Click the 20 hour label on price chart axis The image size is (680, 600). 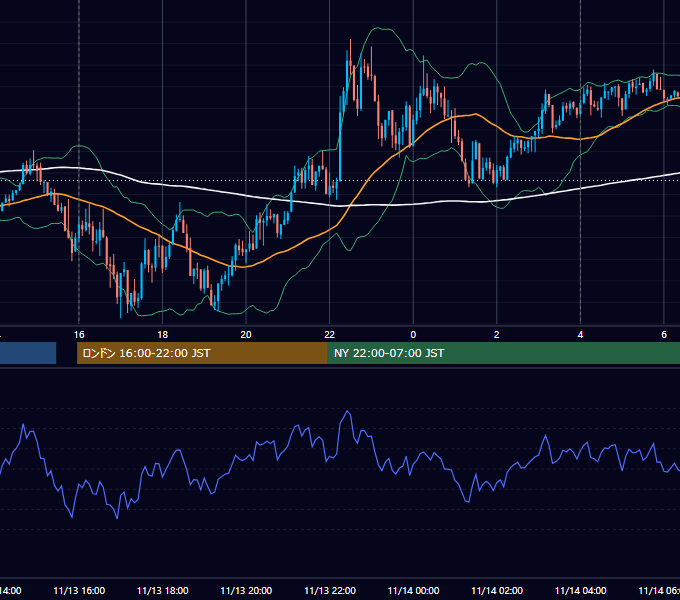[x=246, y=335]
